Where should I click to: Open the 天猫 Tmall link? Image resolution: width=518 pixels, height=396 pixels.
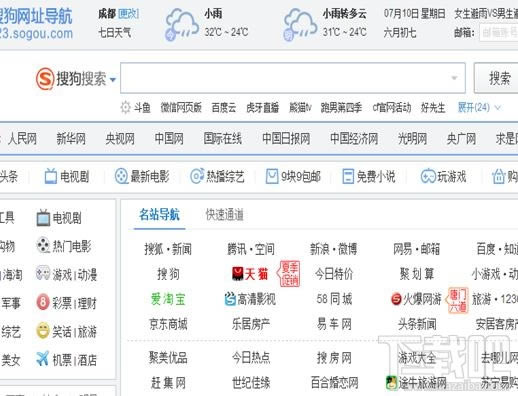tap(250, 274)
